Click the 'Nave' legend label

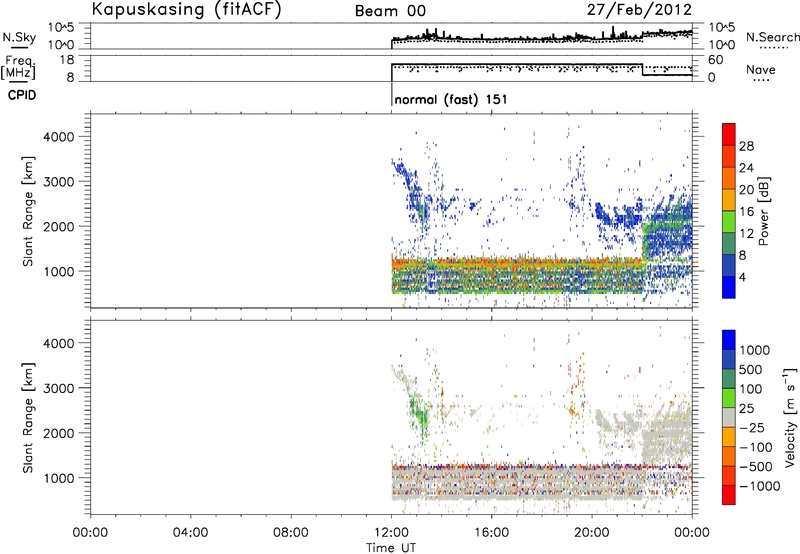pyautogui.click(x=761, y=69)
